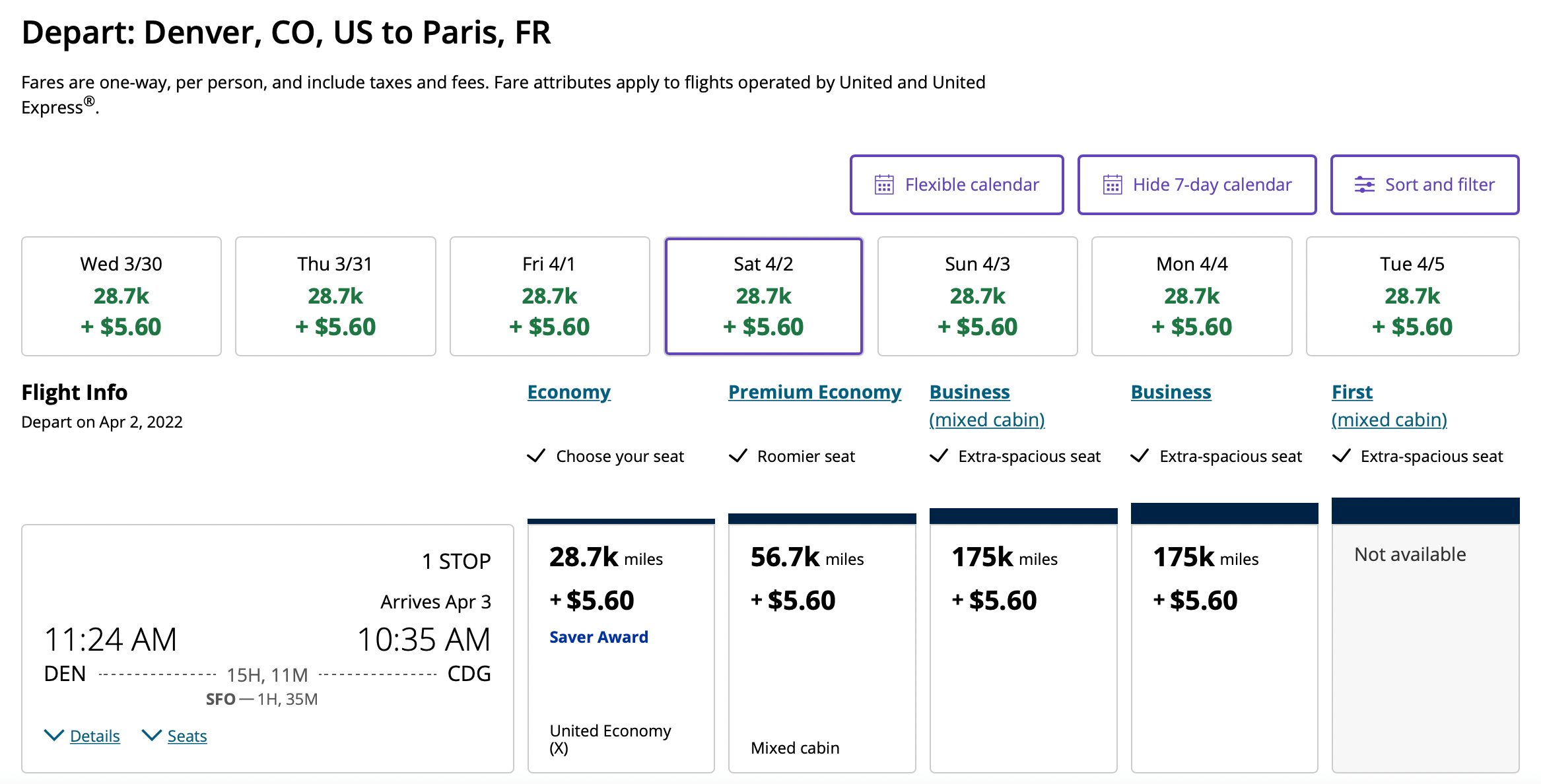Screen dimensions: 1541x784
Task: Select the Thu 3/31 date tab
Action: pyautogui.click(x=335, y=296)
